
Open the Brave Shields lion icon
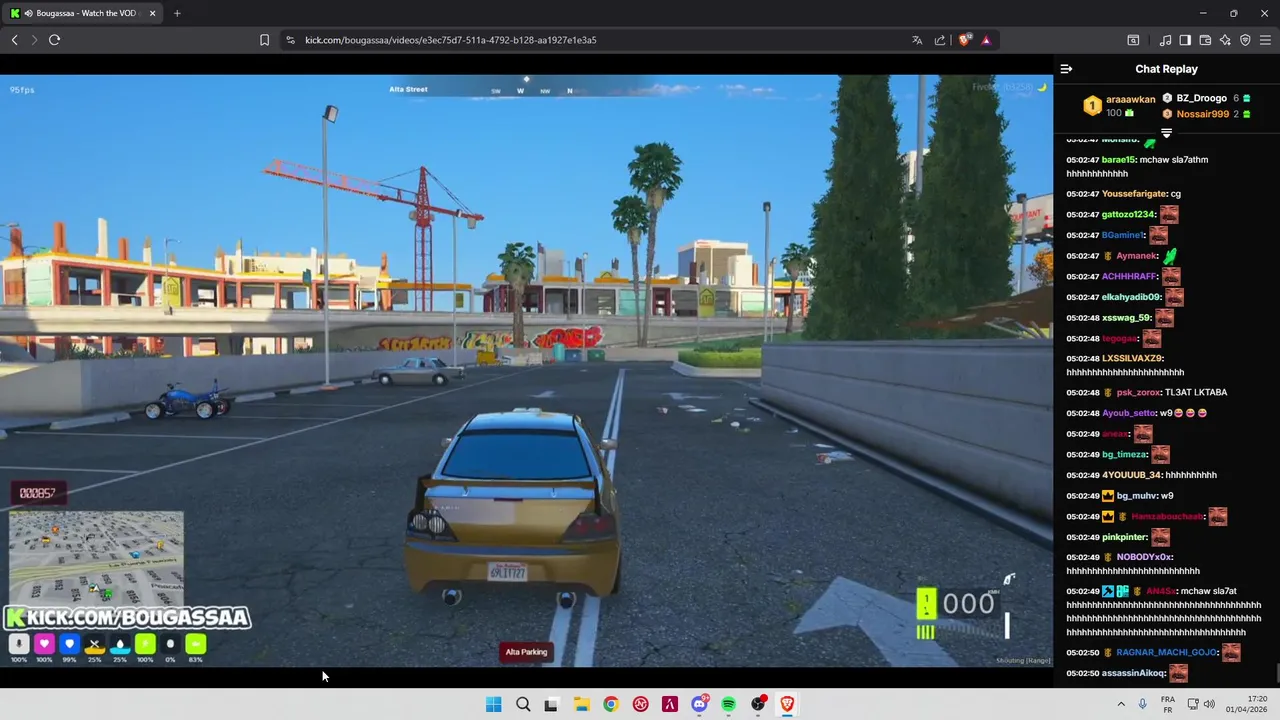coord(964,40)
